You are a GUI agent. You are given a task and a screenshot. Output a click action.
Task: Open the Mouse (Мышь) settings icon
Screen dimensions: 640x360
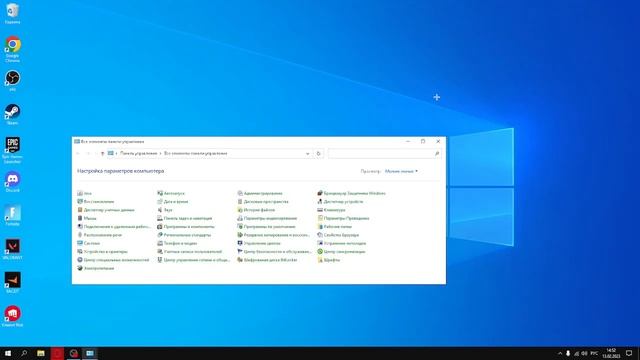(x=80, y=218)
